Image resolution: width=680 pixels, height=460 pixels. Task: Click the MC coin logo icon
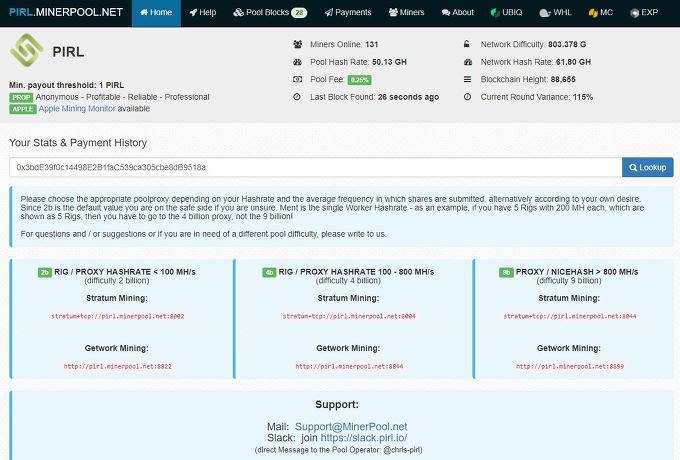click(x=593, y=13)
